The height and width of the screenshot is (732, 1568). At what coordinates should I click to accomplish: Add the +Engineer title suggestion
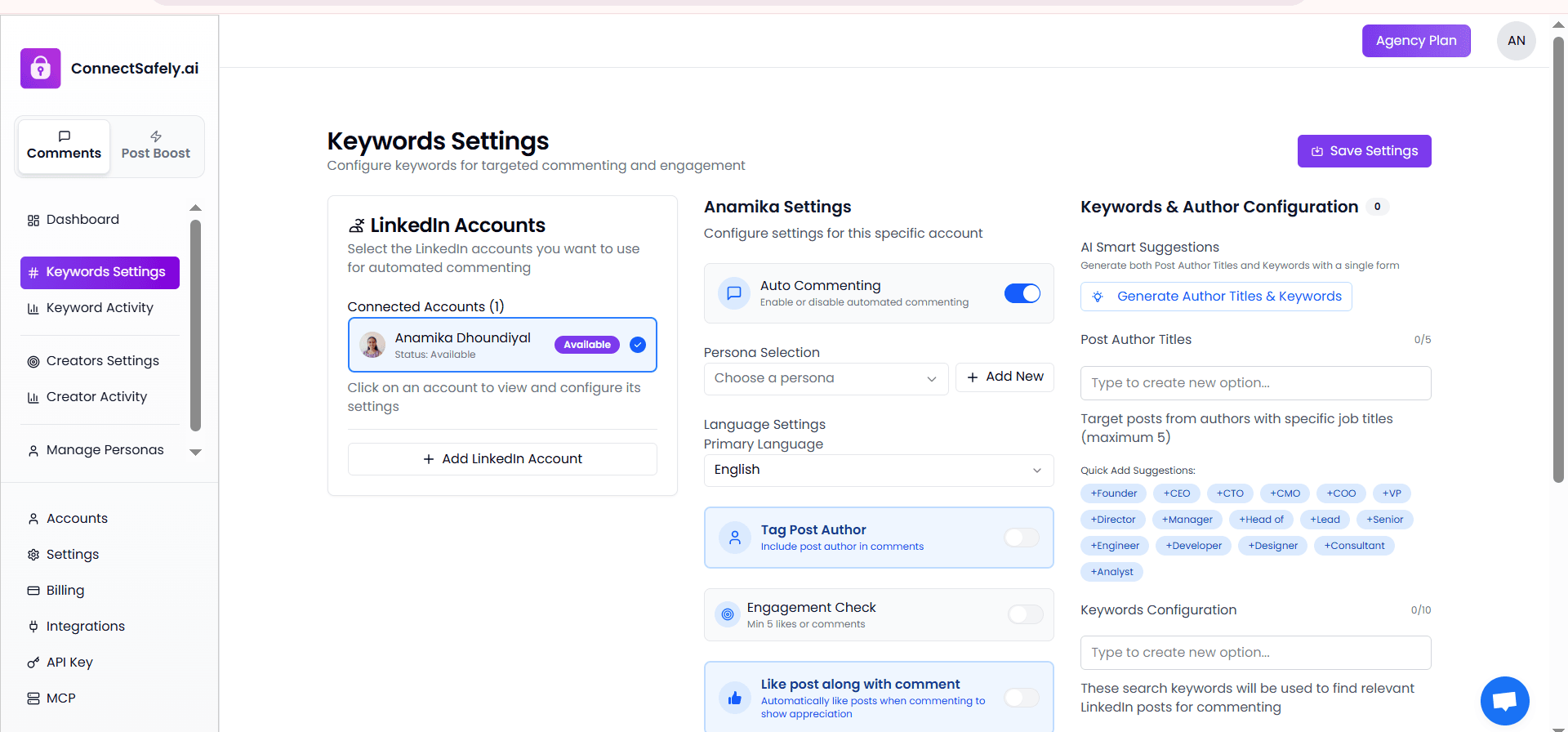click(x=1115, y=546)
